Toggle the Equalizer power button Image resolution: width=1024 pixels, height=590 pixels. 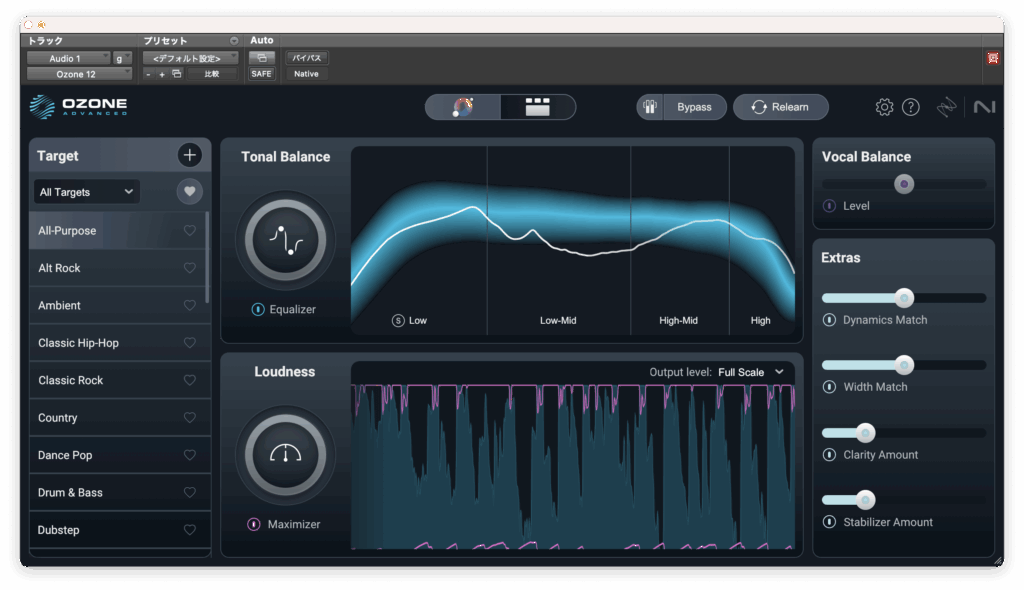point(258,310)
